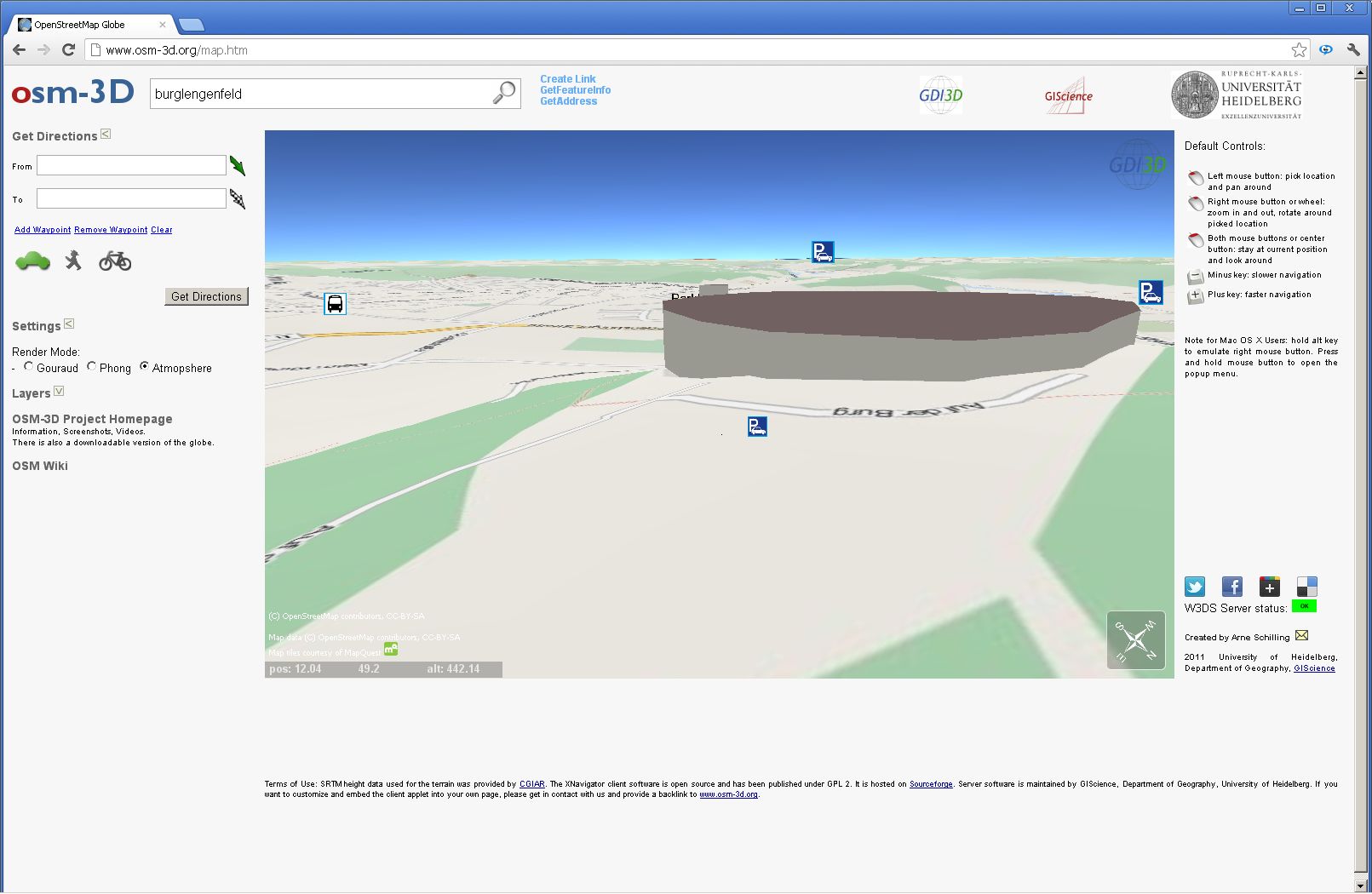Click the bus stop marker on map
Screen dimensions: 1372x894
(336, 304)
